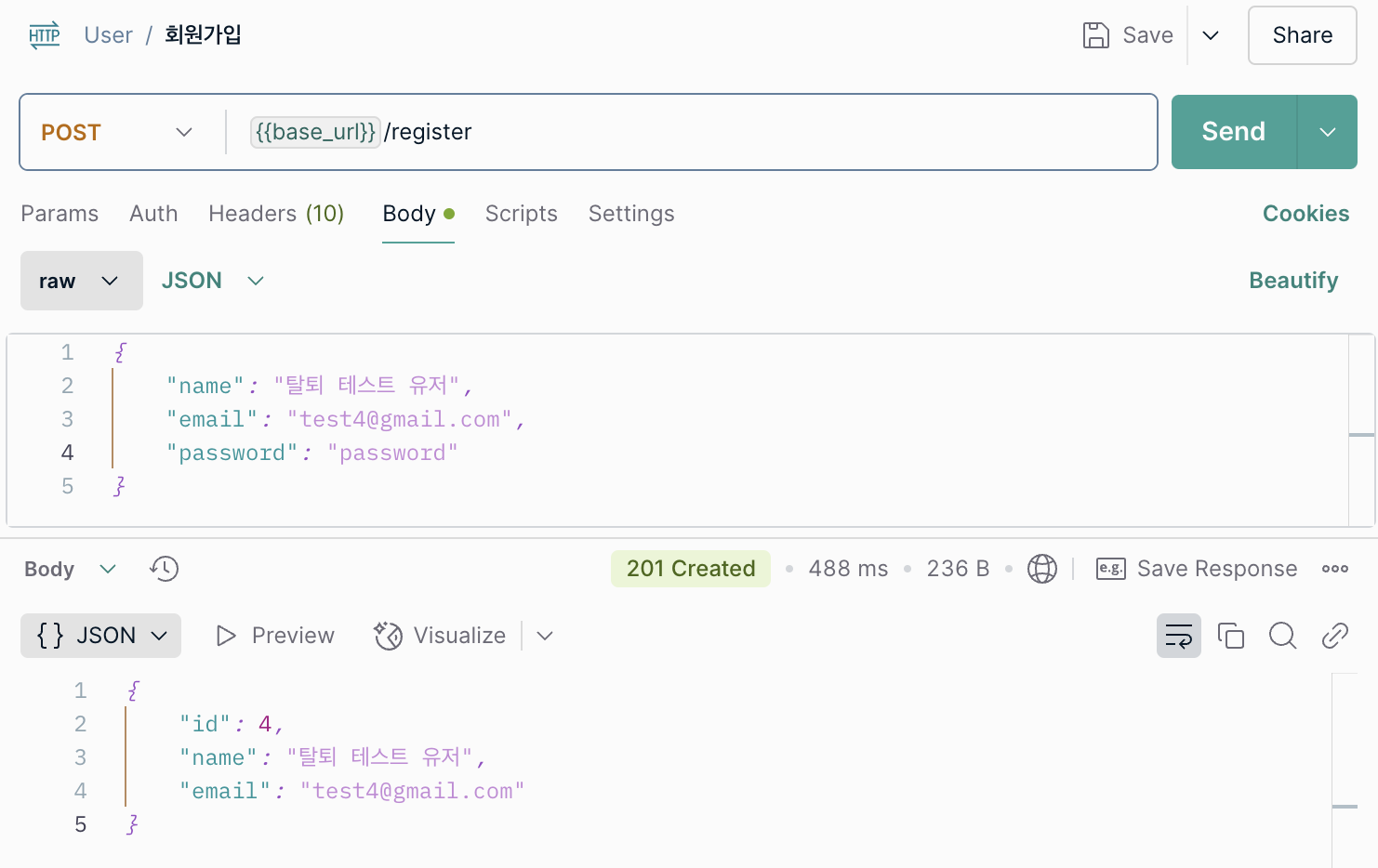Click the User breadcrumb link
The width and height of the screenshot is (1378, 868).
point(108,35)
